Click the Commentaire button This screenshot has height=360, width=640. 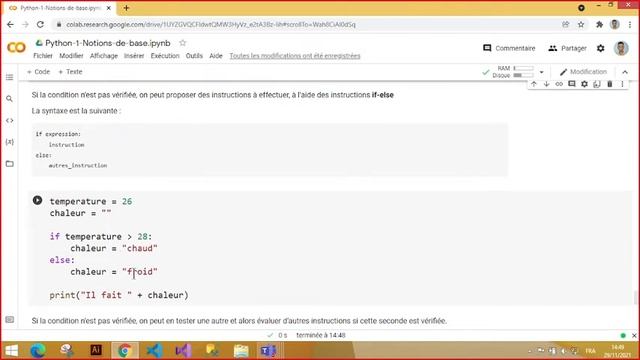(509, 48)
